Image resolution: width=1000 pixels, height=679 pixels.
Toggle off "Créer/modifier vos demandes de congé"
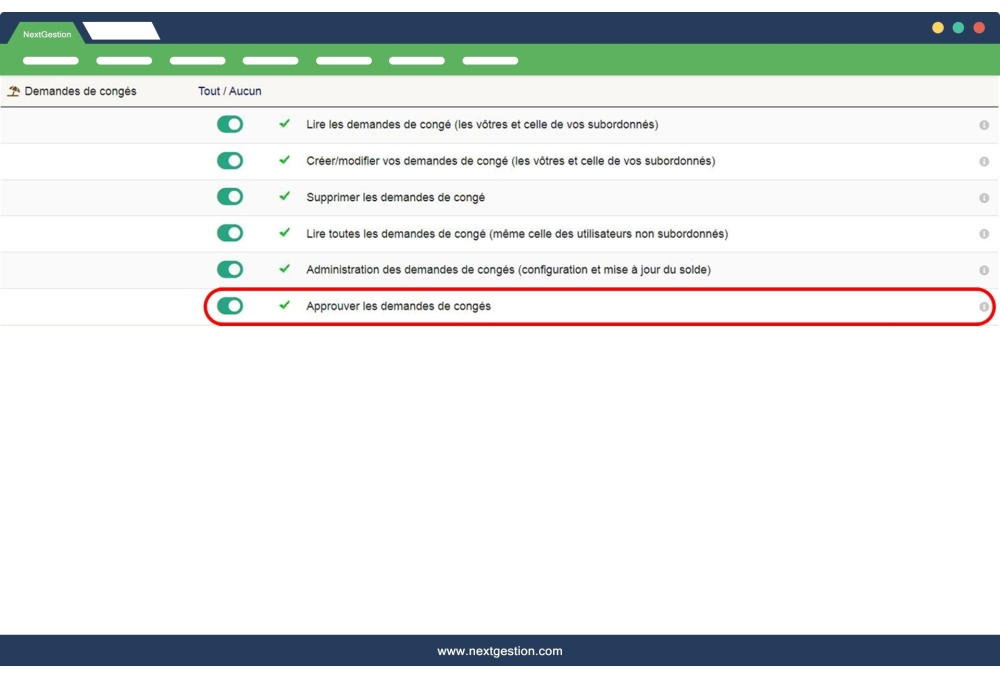coord(229,162)
